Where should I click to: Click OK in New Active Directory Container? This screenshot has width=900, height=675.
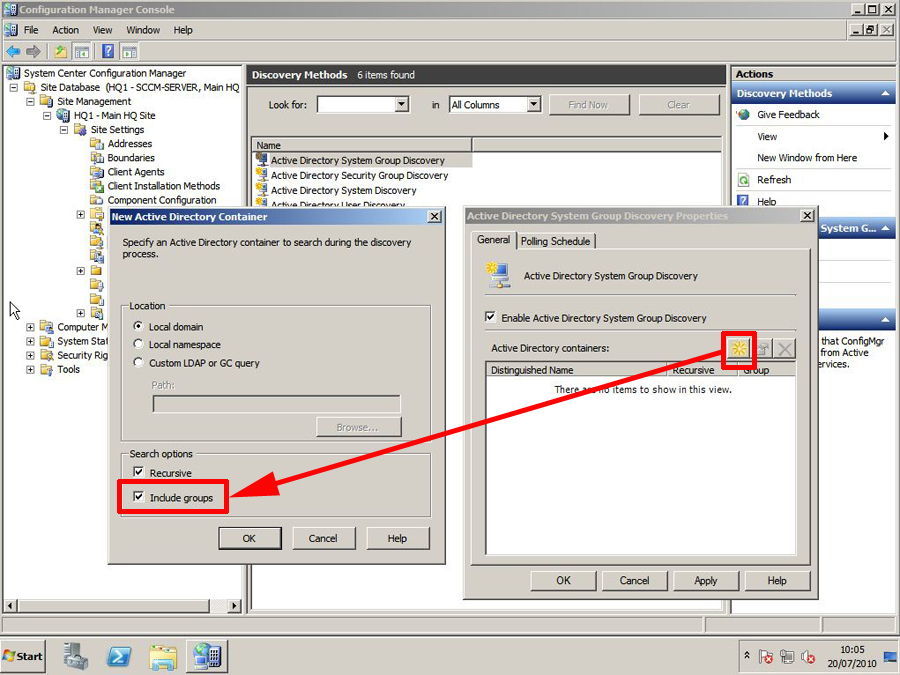click(249, 538)
